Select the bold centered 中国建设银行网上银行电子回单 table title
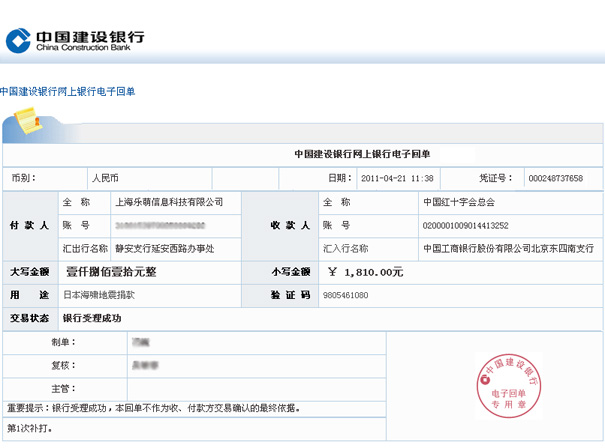 point(362,154)
